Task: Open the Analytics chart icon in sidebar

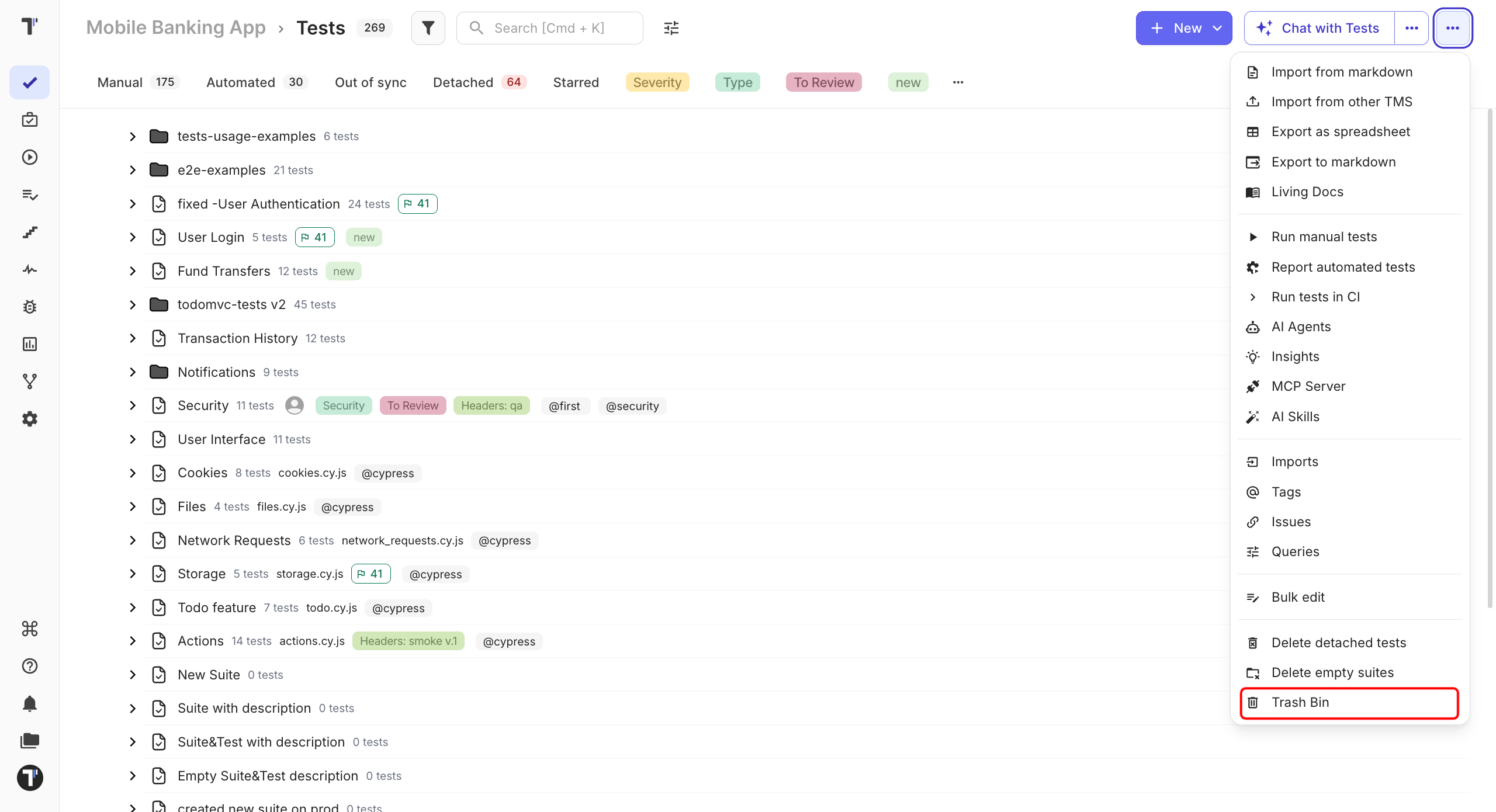Action: (30, 344)
